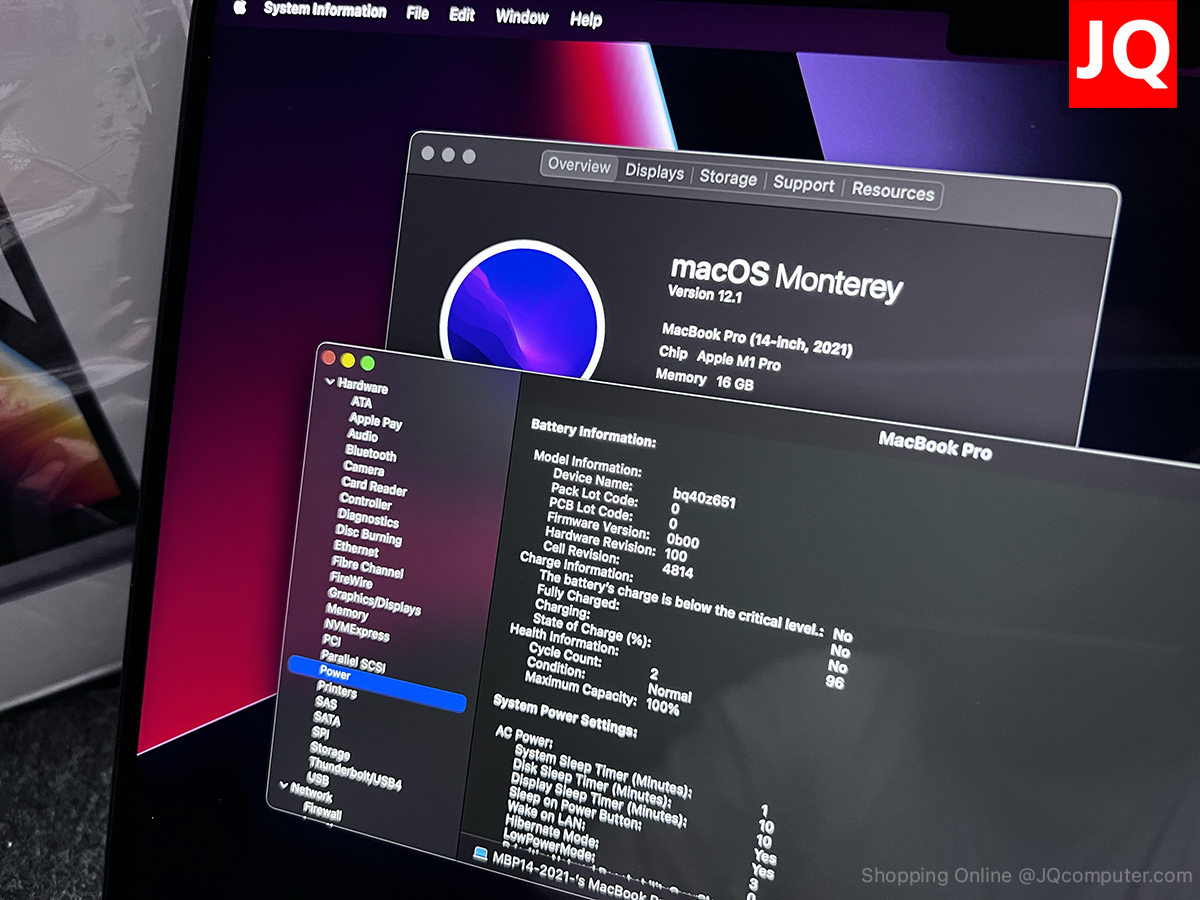This screenshot has height=900, width=1200.
Task: Switch to the Overview tab
Action: [x=579, y=166]
